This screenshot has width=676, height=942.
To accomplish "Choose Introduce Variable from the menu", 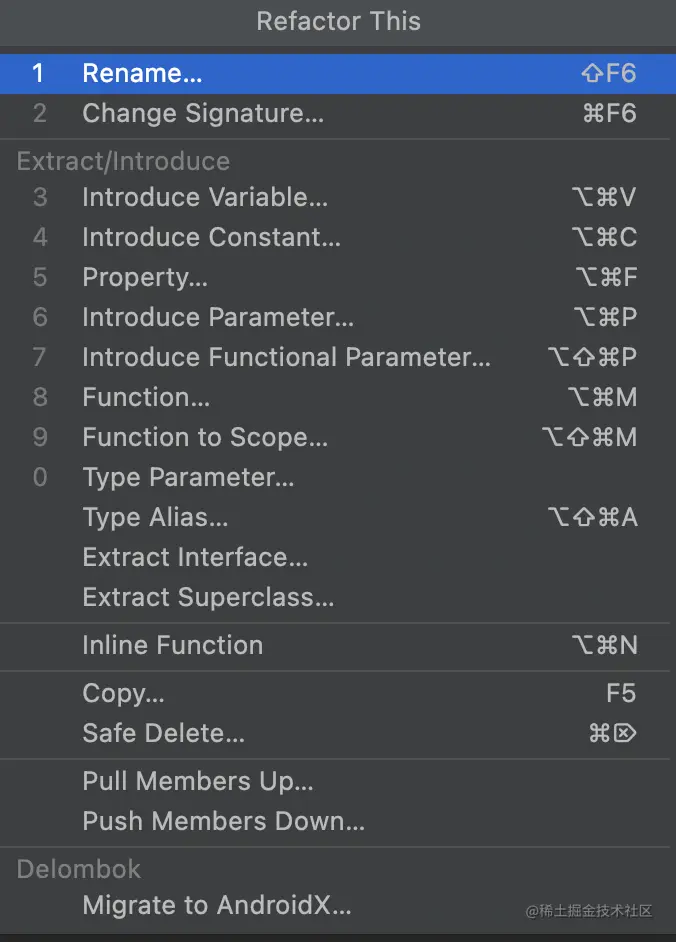I will pos(205,197).
